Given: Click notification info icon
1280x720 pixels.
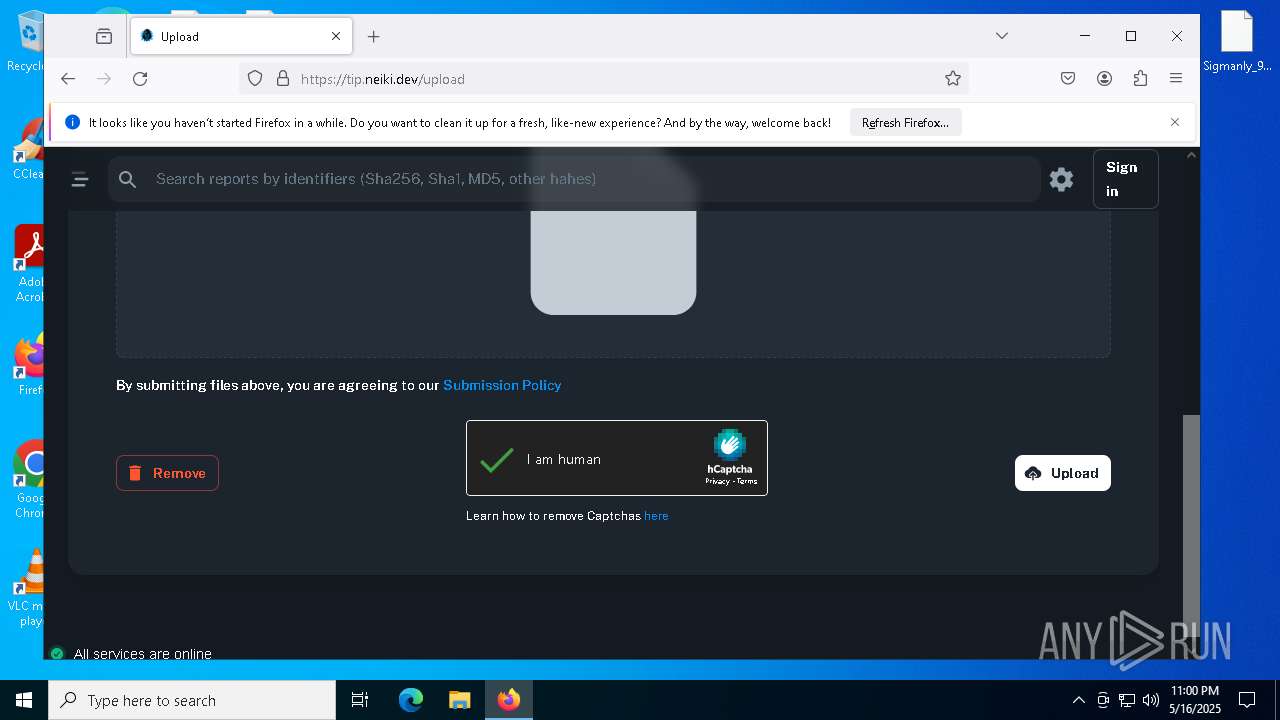Looking at the screenshot, I should click(x=72, y=122).
